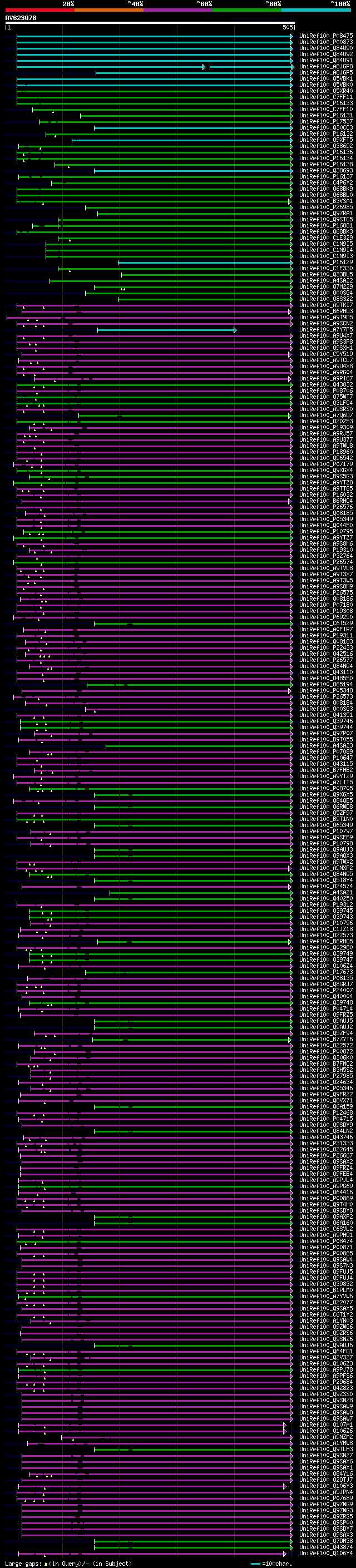Screen dimensions: 356x1568
Task: Select label UniRef100_Q9STC5
Action: coord(326,219)
